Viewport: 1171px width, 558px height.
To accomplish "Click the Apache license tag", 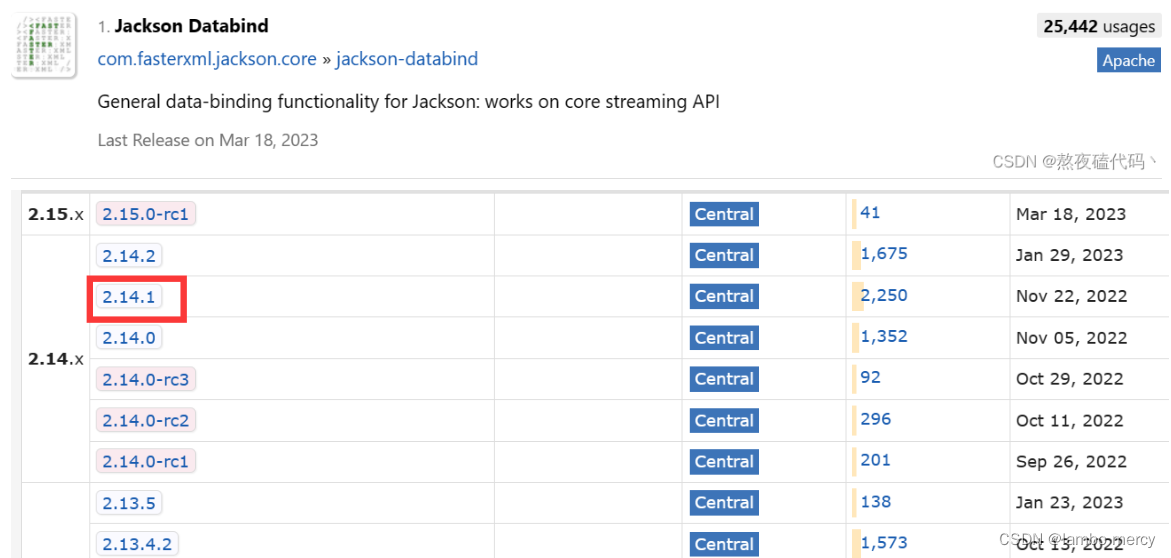I will (1128, 61).
